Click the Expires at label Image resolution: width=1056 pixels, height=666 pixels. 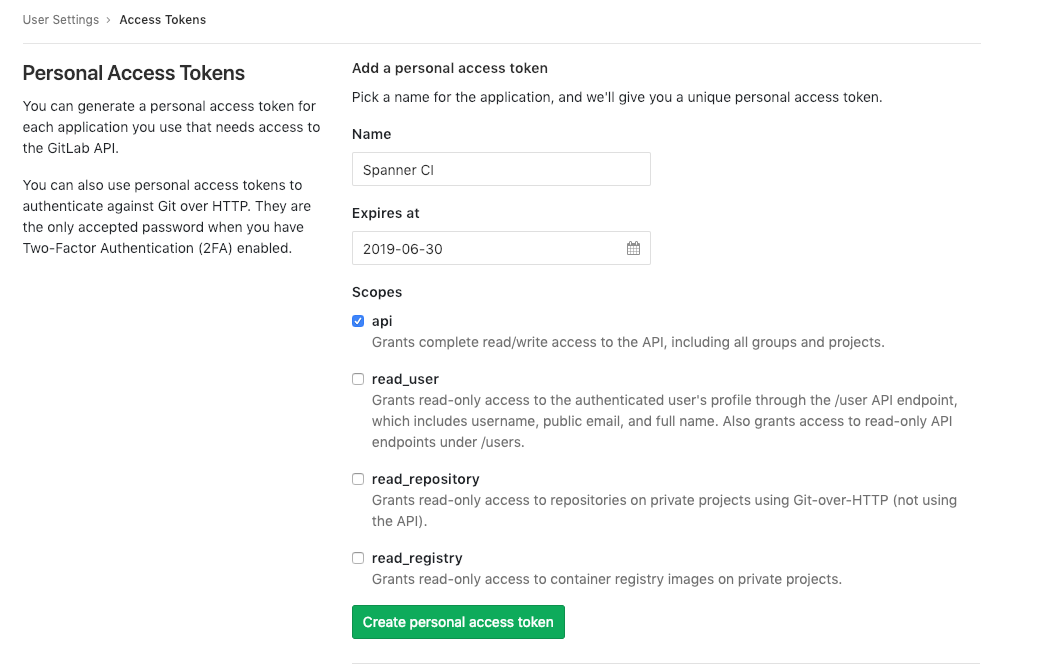coord(385,213)
